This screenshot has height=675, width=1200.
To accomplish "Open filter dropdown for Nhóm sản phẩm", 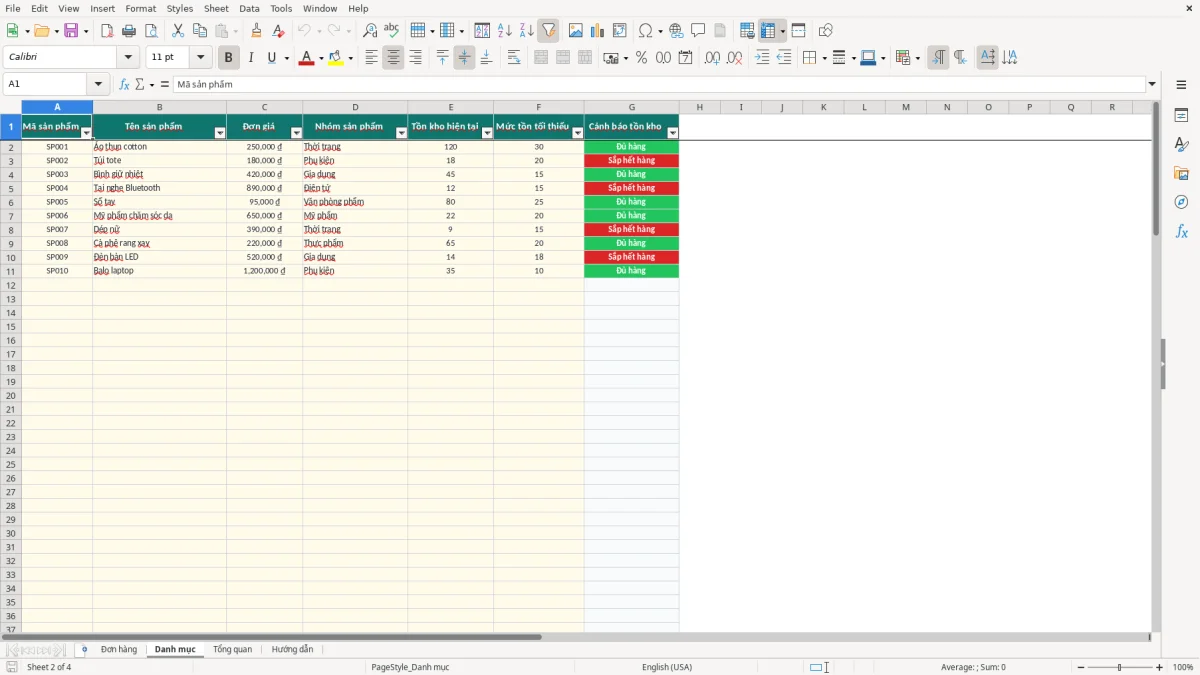I will coord(401,133).
